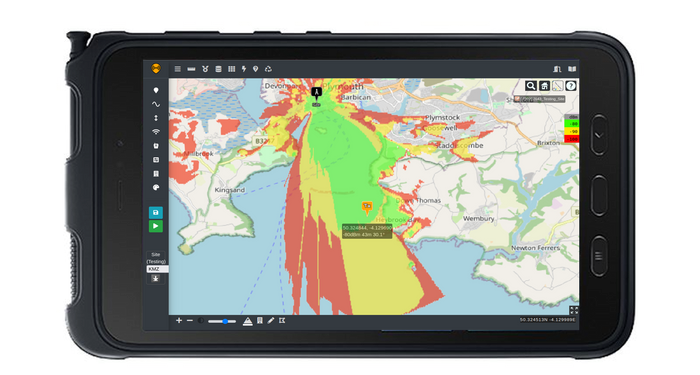The width and height of the screenshot is (700, 375).
Task: Click the blue save button
Action: [155, 212]
